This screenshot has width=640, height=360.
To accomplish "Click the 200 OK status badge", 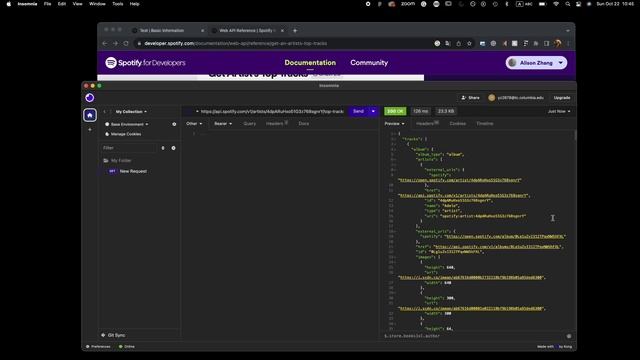I will pyautogui.click(x=395, y=111).
